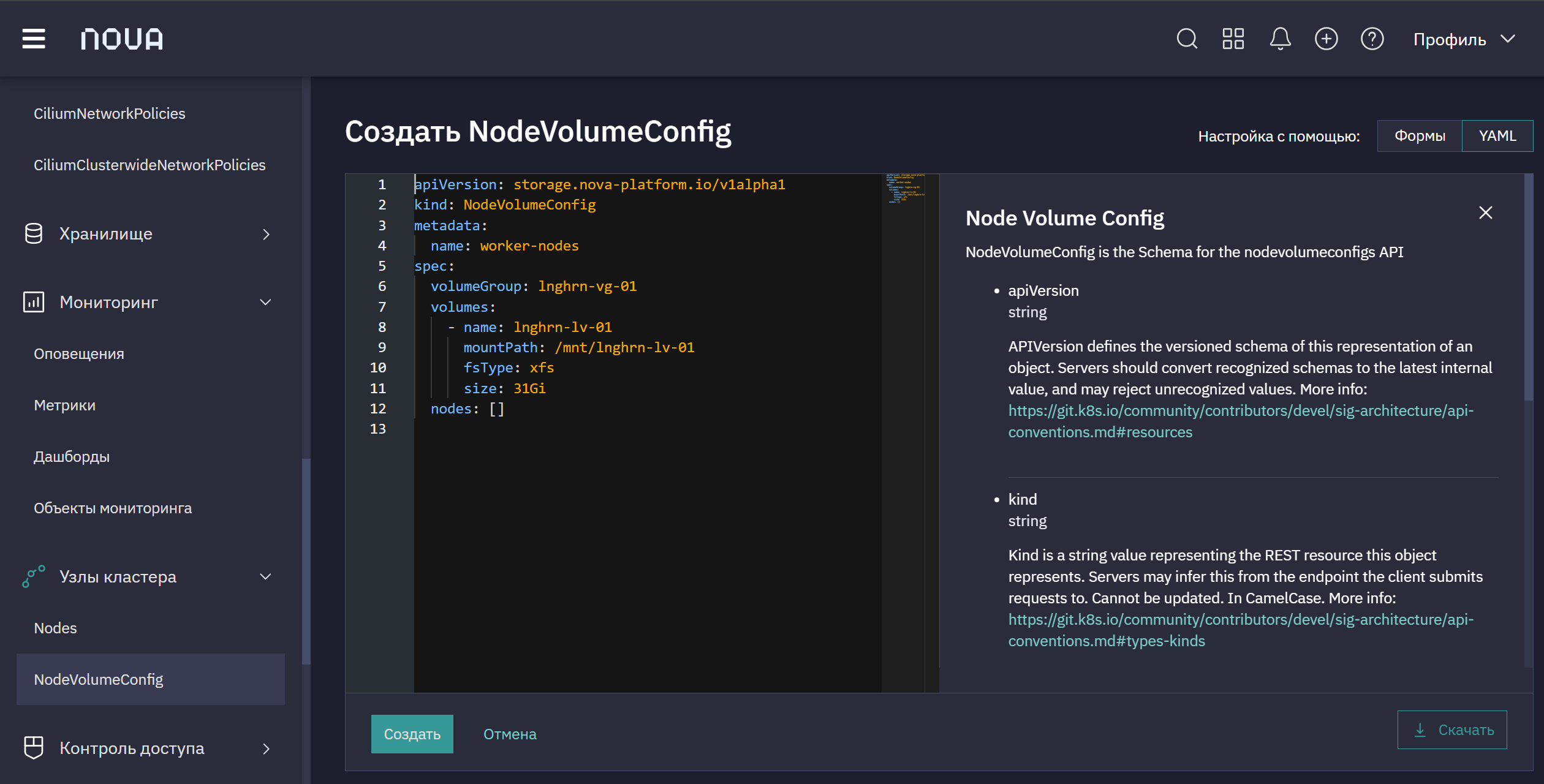The width and height of the screenshot is (1544, 784).
Task: Click the name value worker-nodes
Action: [529, 246]
